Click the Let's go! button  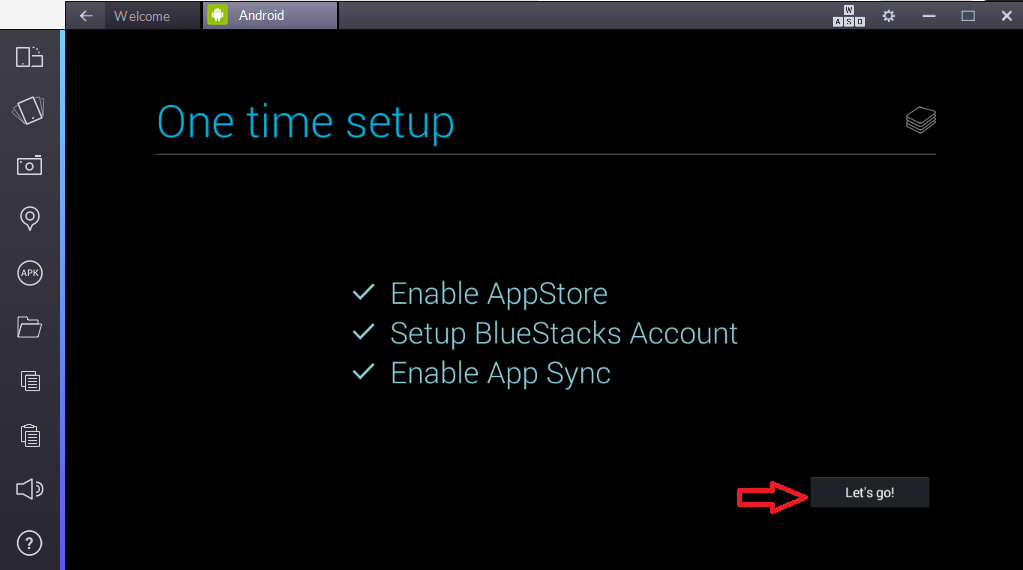tap(870, 492)
